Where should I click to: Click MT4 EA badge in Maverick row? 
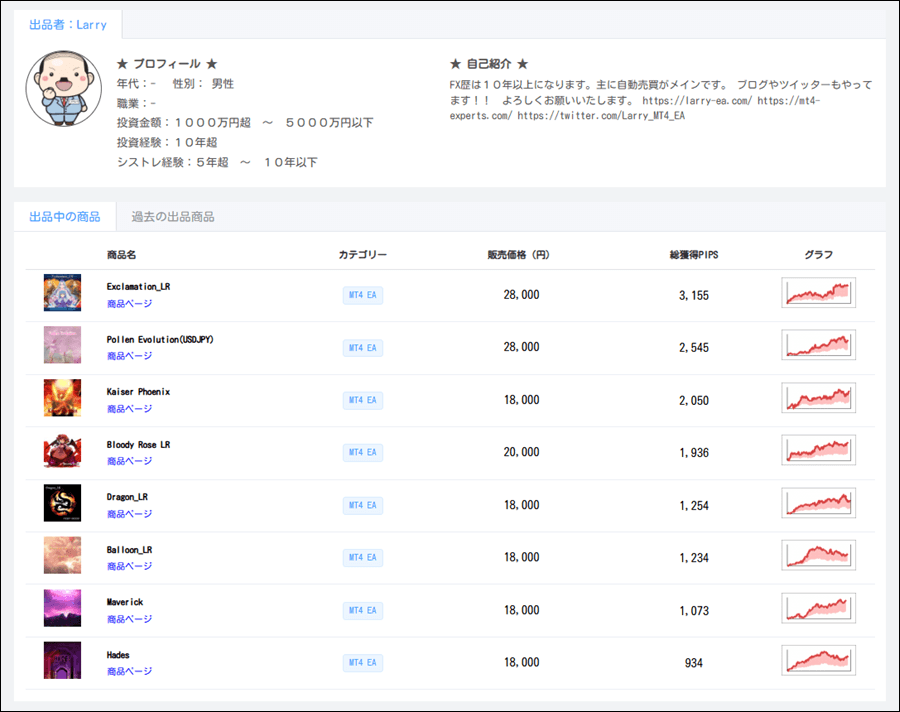pyautogui.click(x=362, y=610)
